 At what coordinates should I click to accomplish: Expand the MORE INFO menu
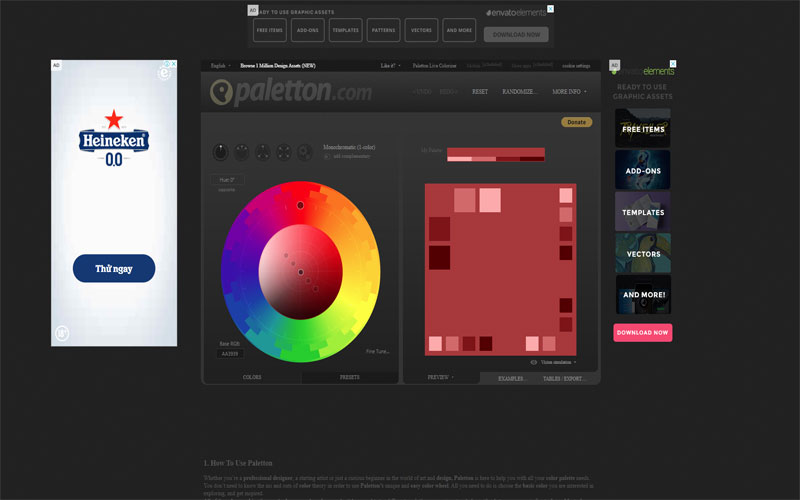[x=569, y=92]
